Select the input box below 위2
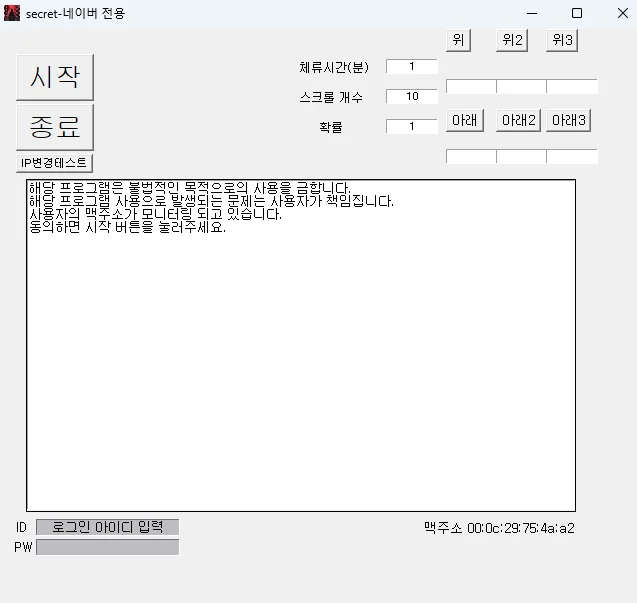Screen dimensions: 637x603 [x=521, y=87]
